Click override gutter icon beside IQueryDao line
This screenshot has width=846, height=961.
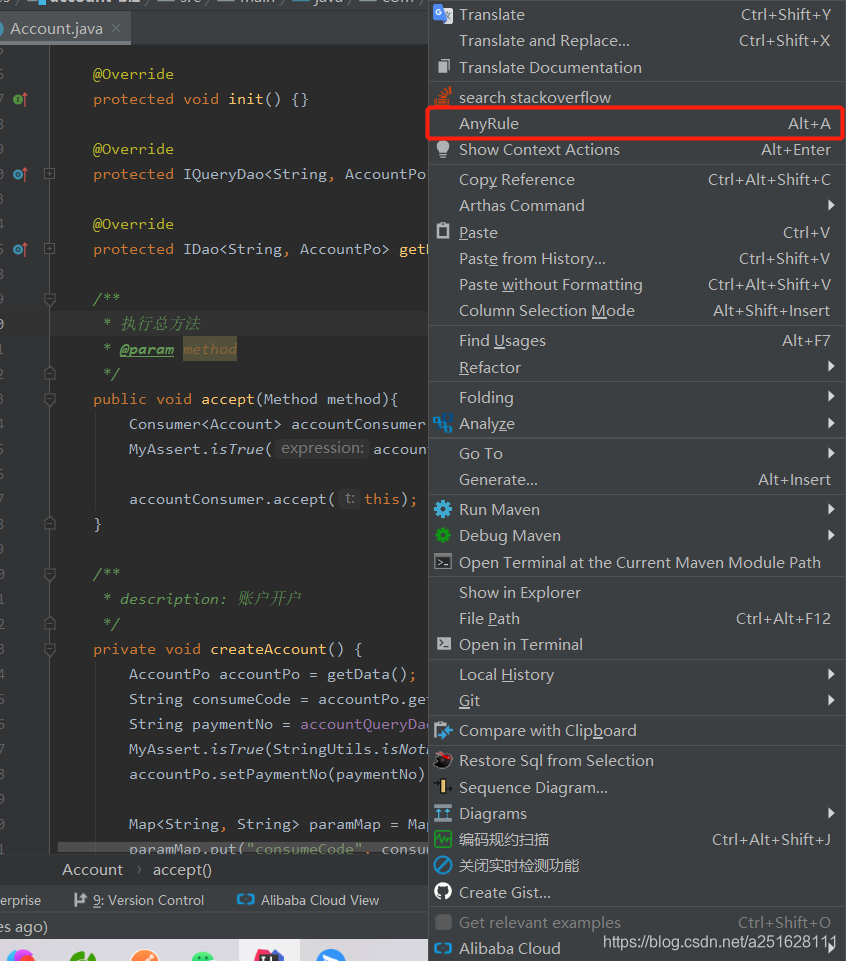(20, 174)
